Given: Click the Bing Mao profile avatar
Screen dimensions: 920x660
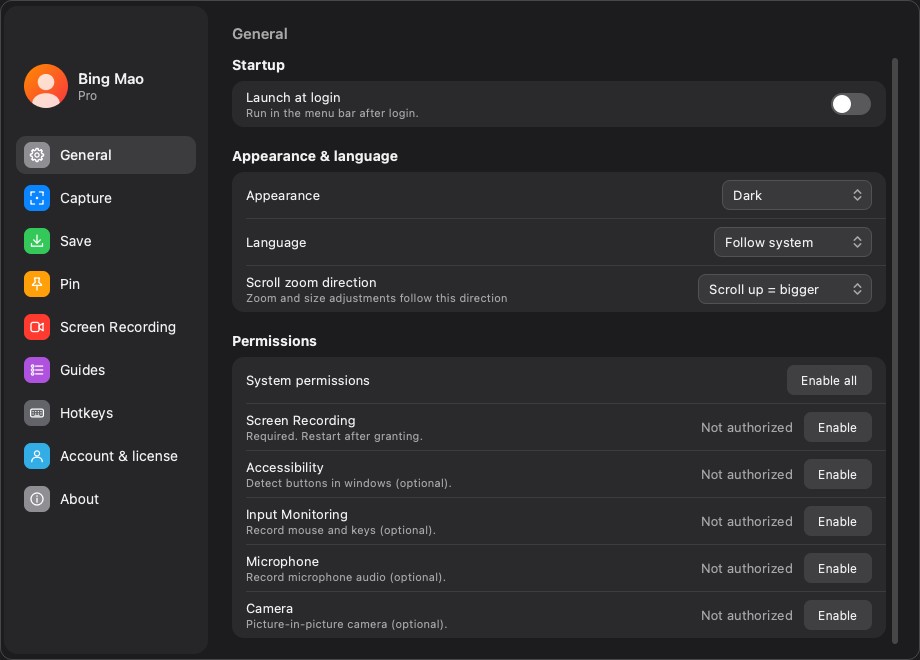Looking at the screenshot, I should (46, 86).
